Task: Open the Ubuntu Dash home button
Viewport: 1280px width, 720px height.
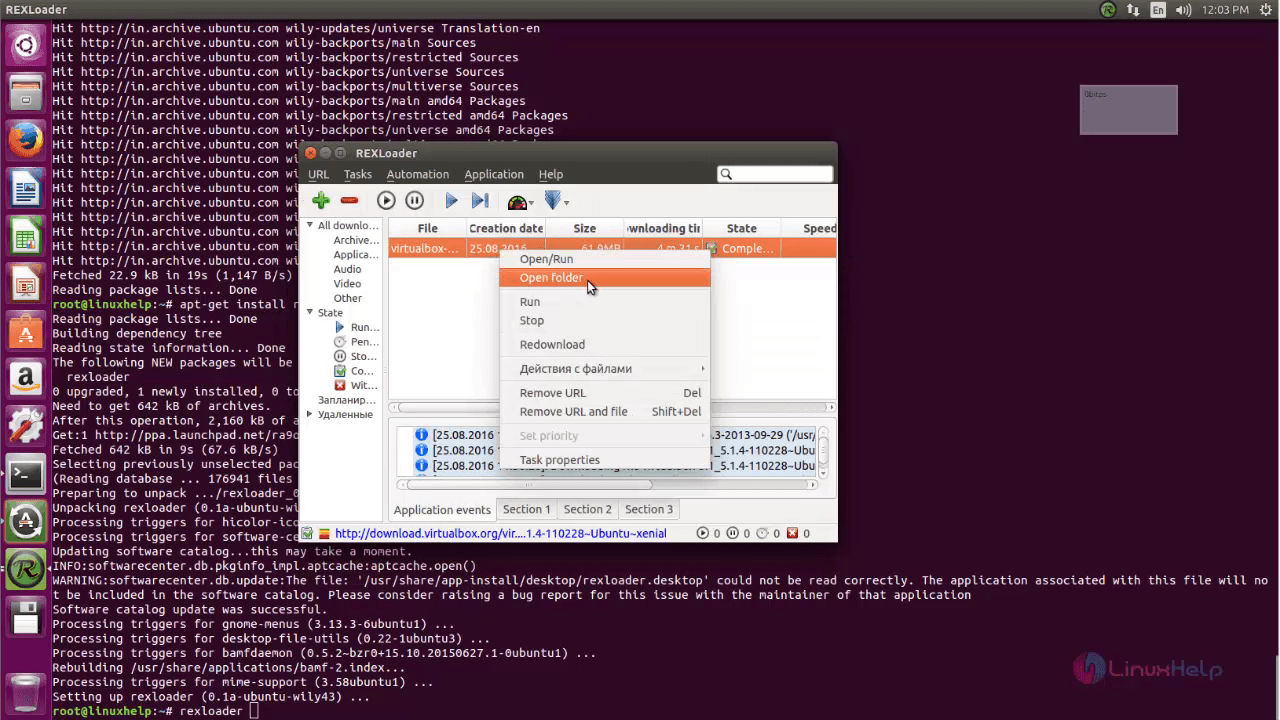Action: tap(26, 44)
